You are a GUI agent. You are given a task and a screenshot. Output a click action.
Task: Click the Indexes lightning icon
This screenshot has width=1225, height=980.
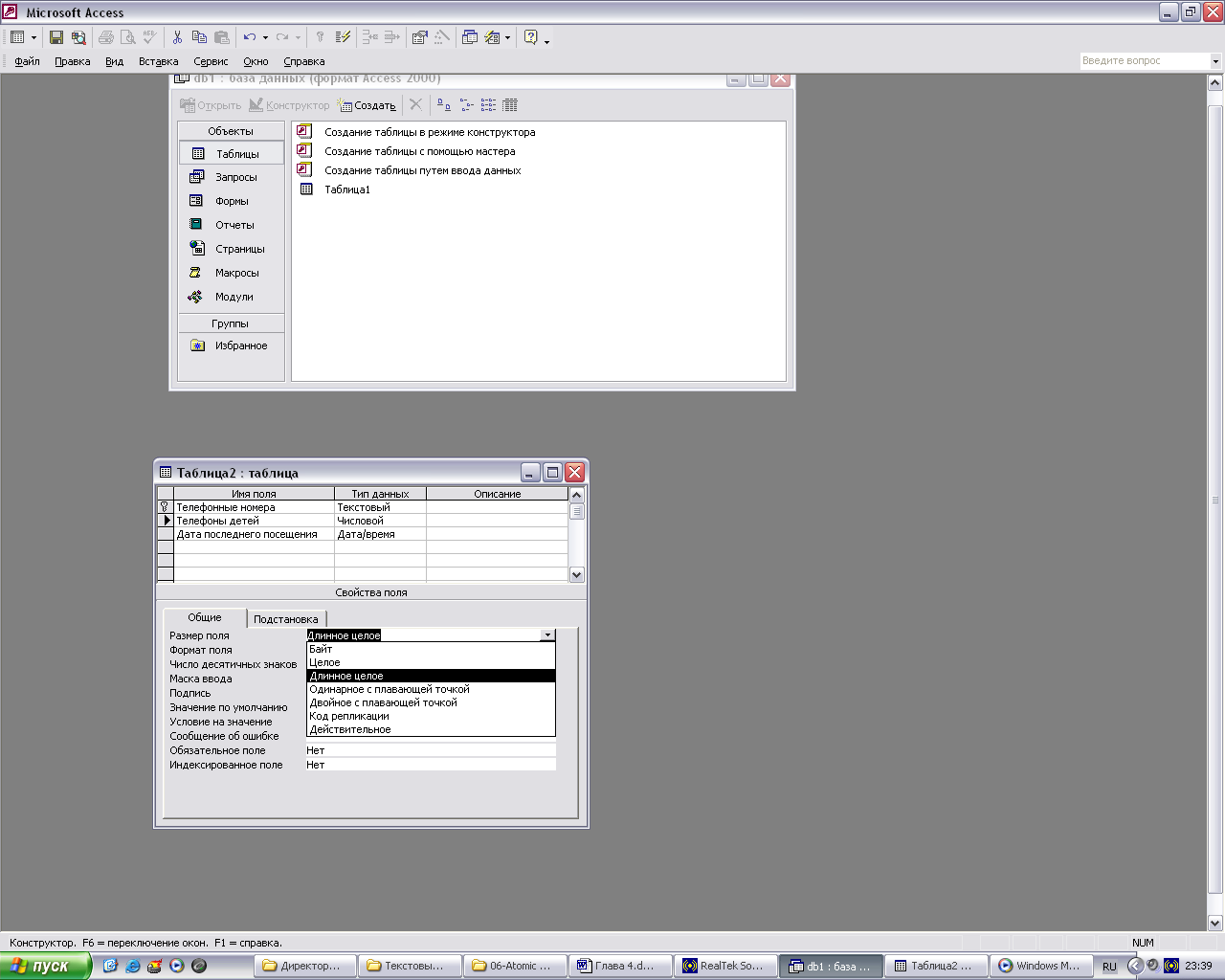click(x=344, y=37)
